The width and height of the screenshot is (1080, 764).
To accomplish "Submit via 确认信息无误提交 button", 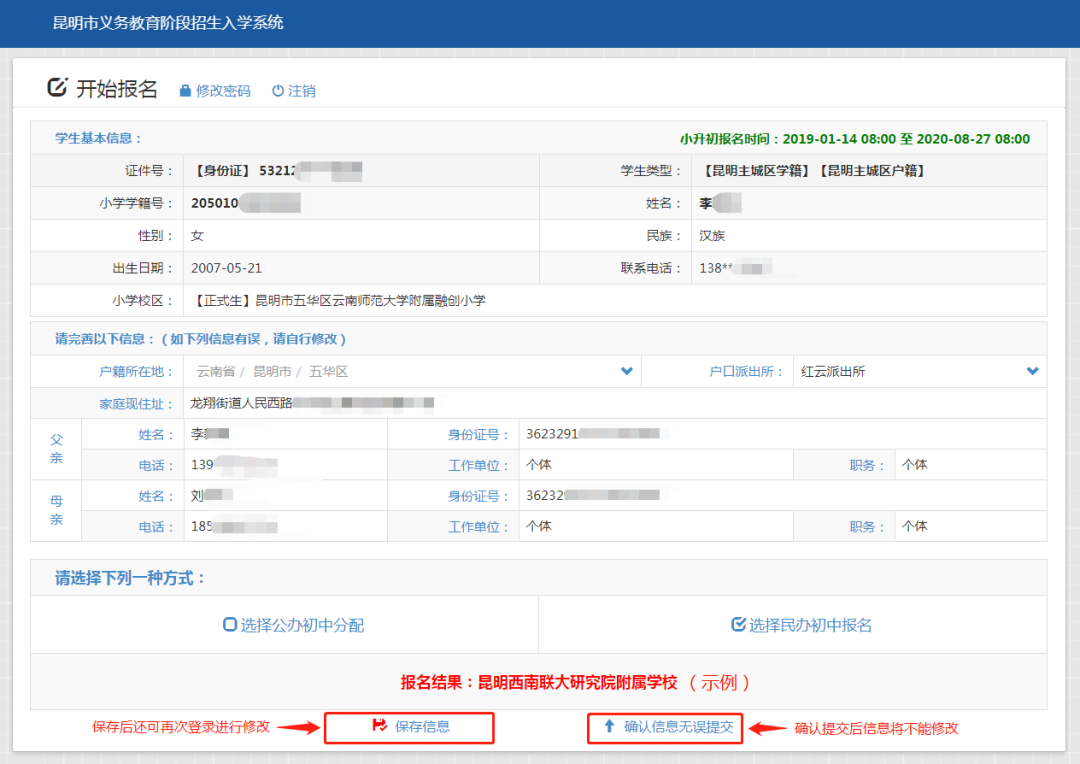I will 665,727.
